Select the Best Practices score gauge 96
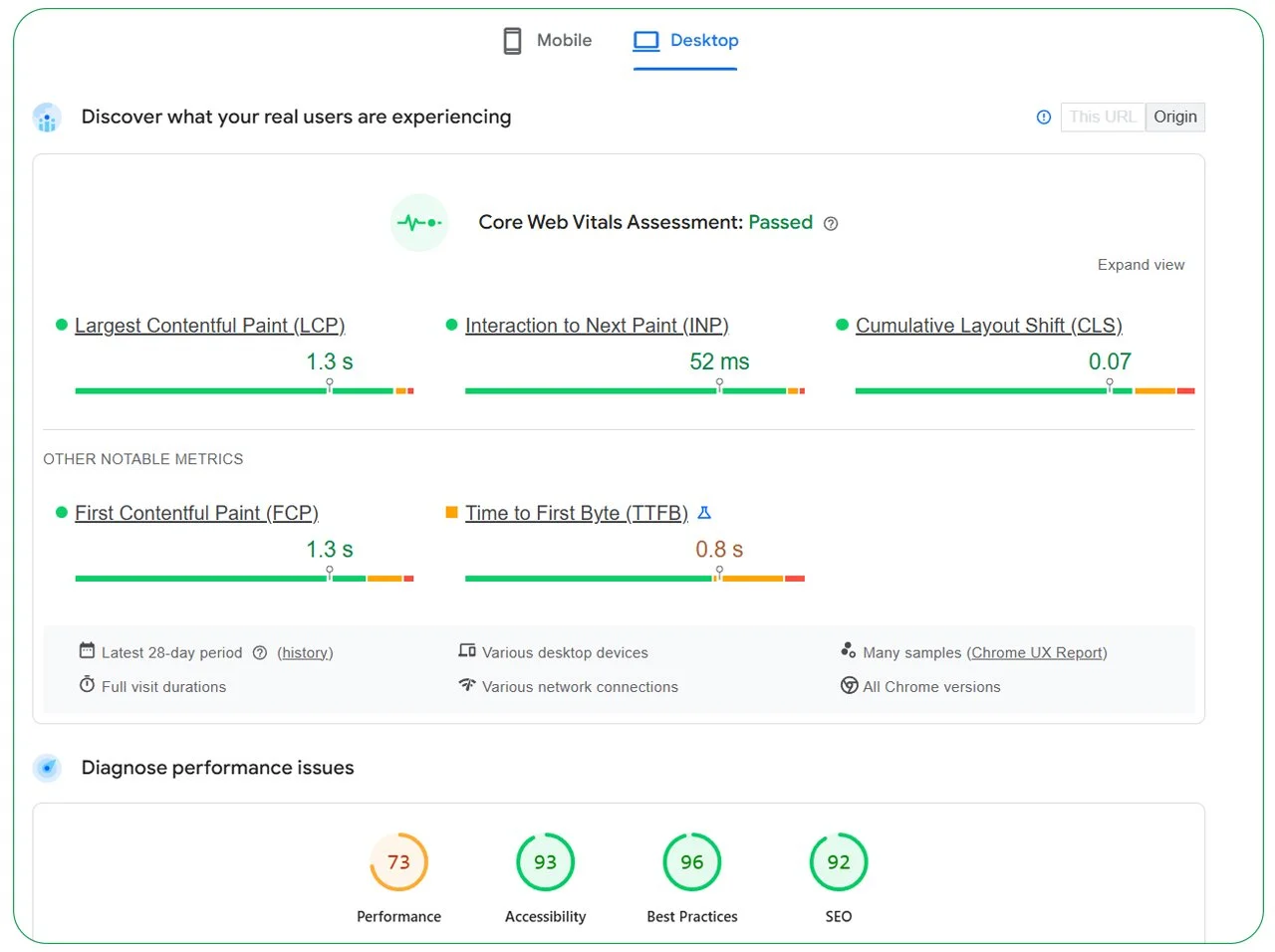1275x952 pixels. [x=692, y=862]
